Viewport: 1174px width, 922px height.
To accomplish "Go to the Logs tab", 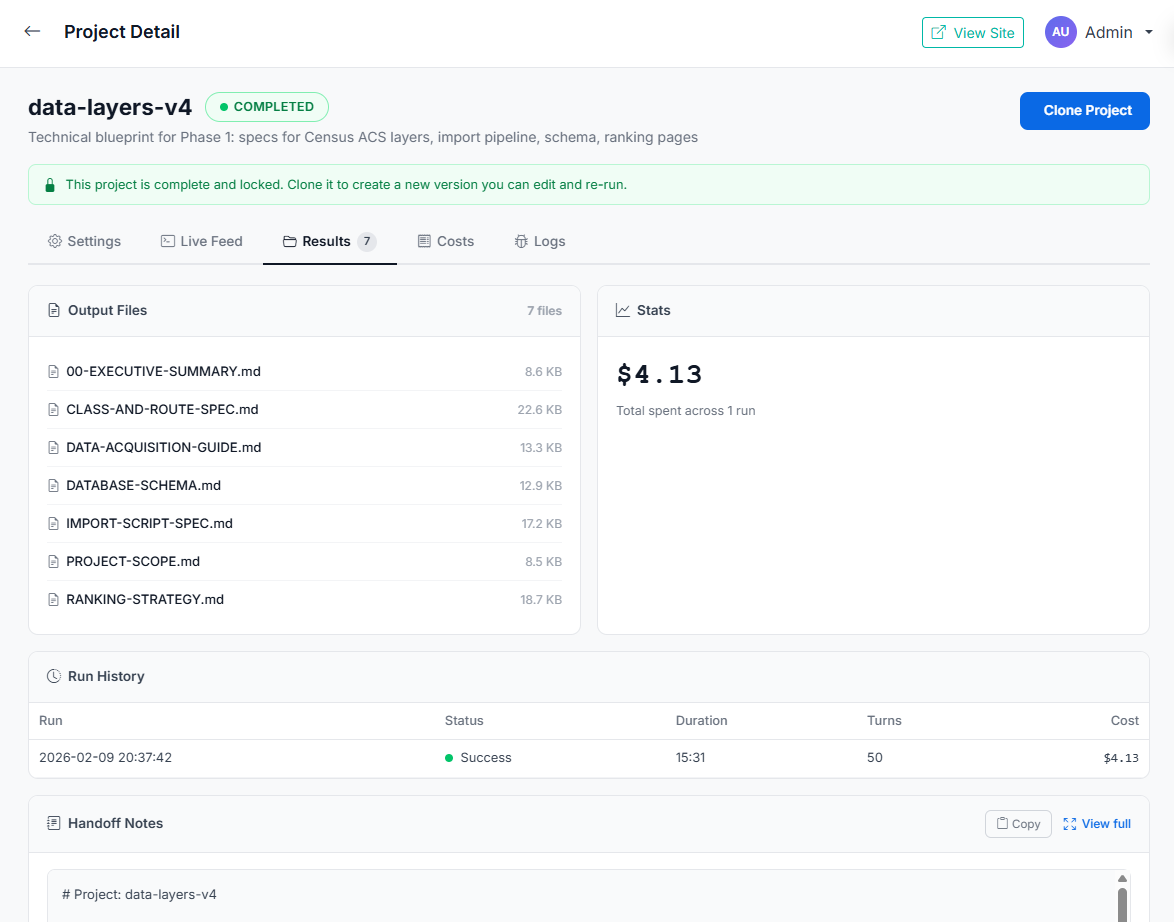I will click(x=539, y=241).
